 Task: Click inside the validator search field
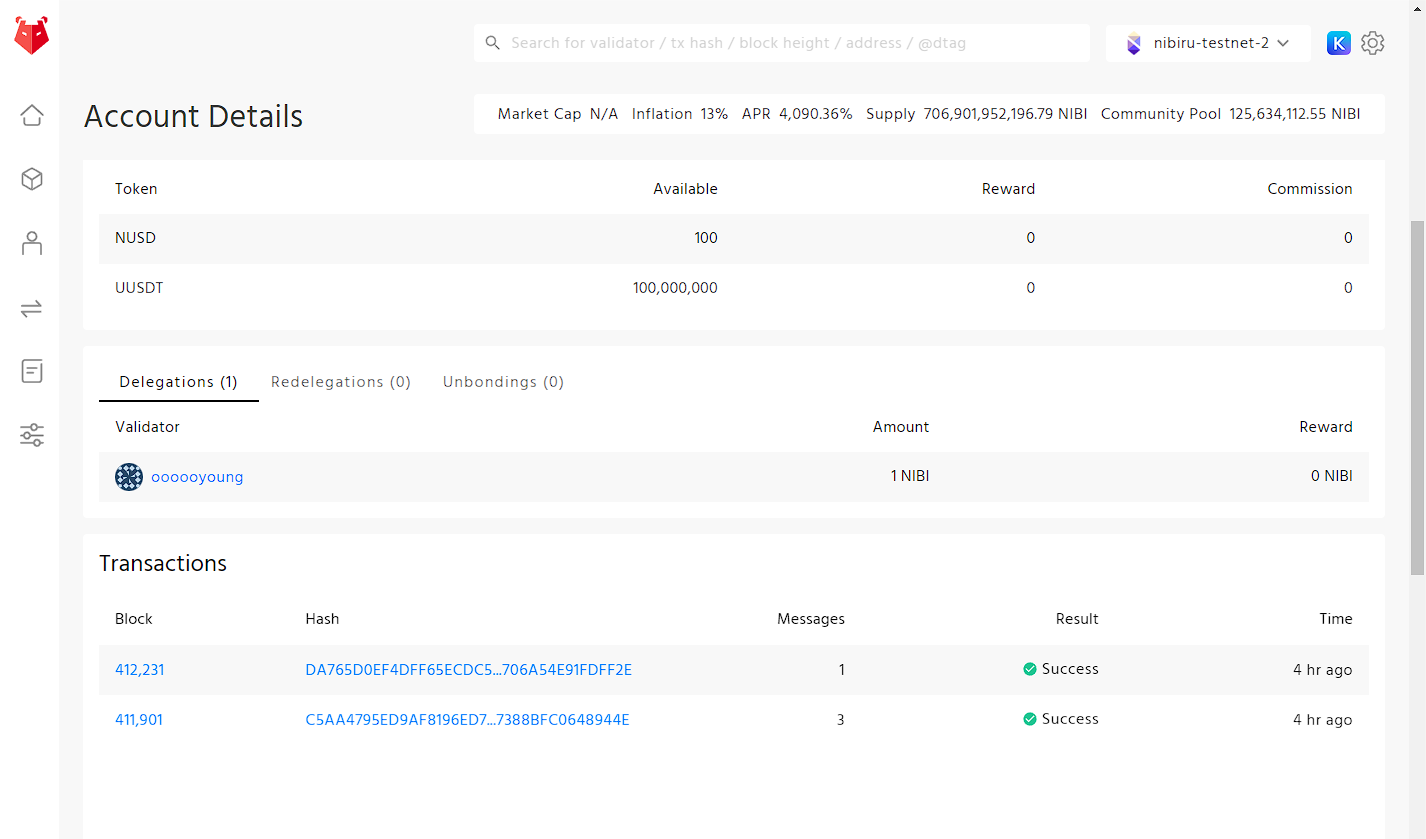782,43
